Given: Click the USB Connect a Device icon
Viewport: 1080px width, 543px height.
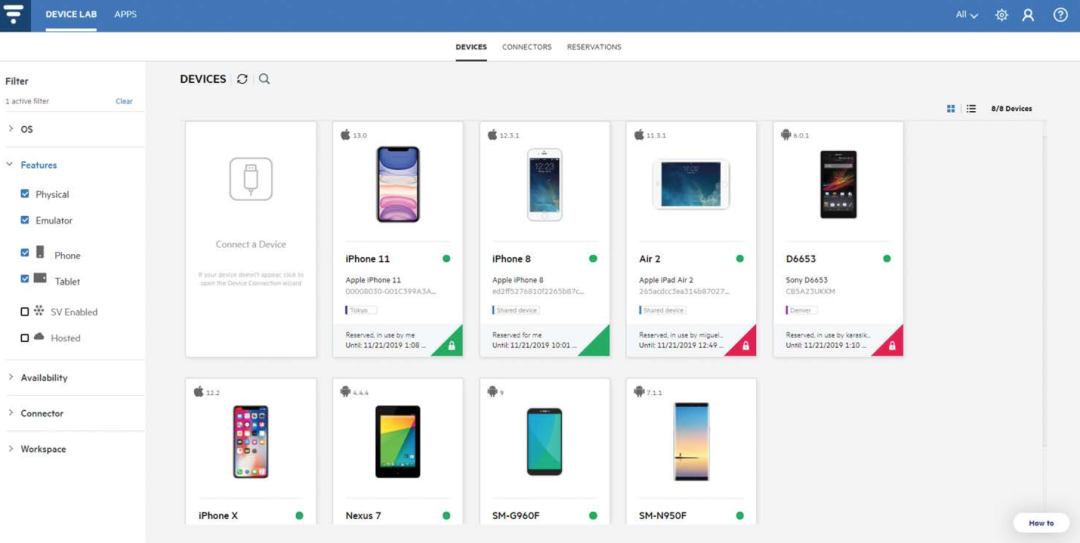Looking at the screenshot, I should 251,179.
